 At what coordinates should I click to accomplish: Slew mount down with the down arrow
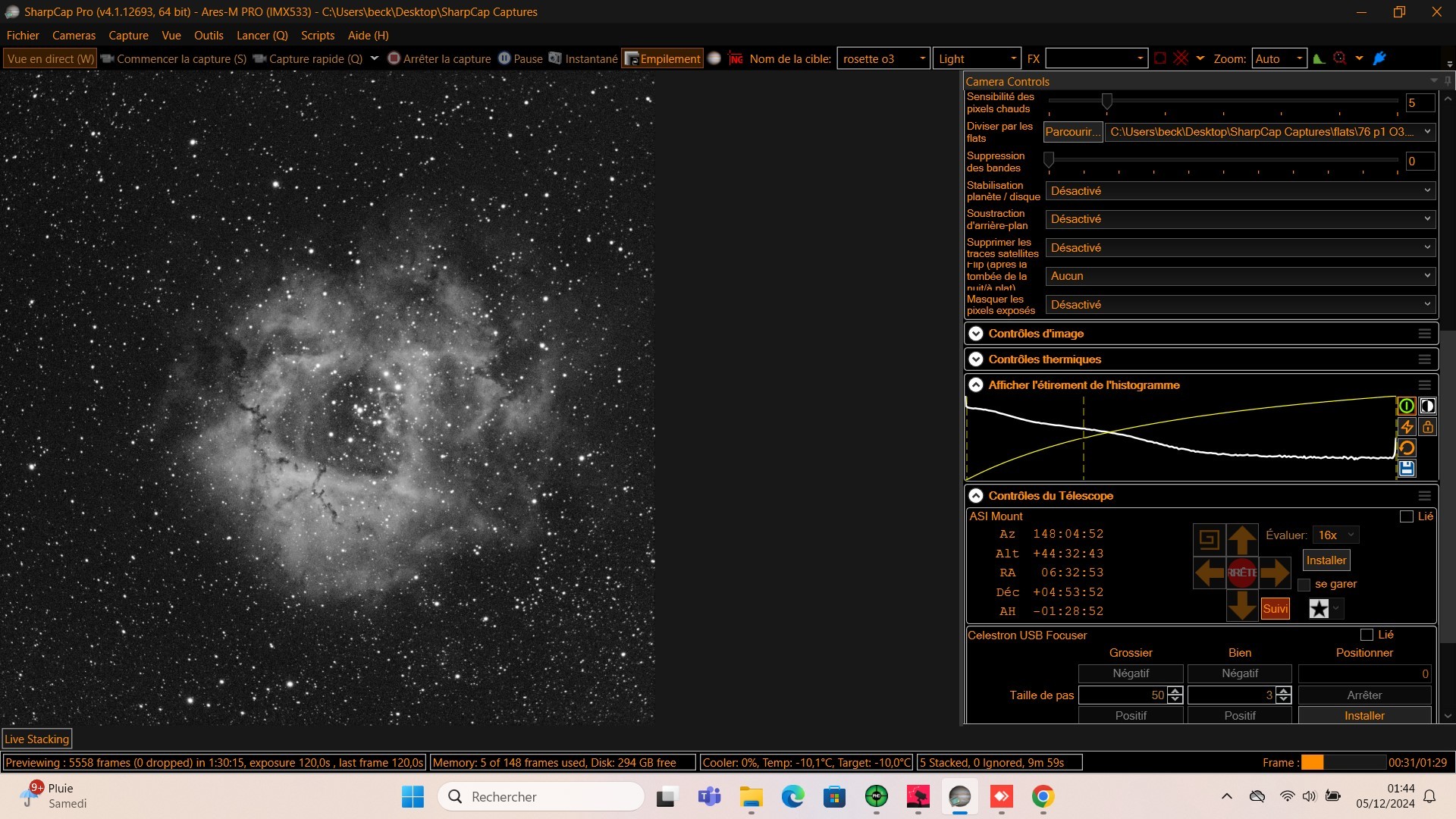pyautogui.click(x=1242, y=605)
